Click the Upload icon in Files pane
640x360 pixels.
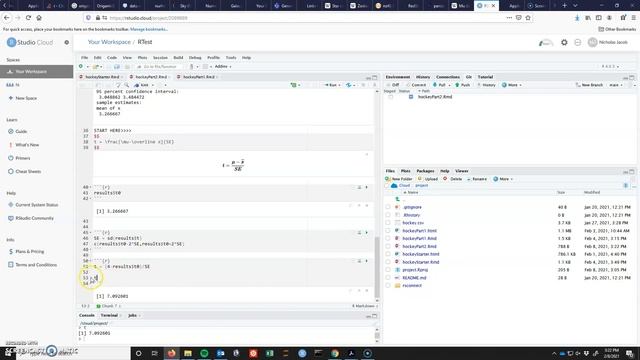click(421, 179)
